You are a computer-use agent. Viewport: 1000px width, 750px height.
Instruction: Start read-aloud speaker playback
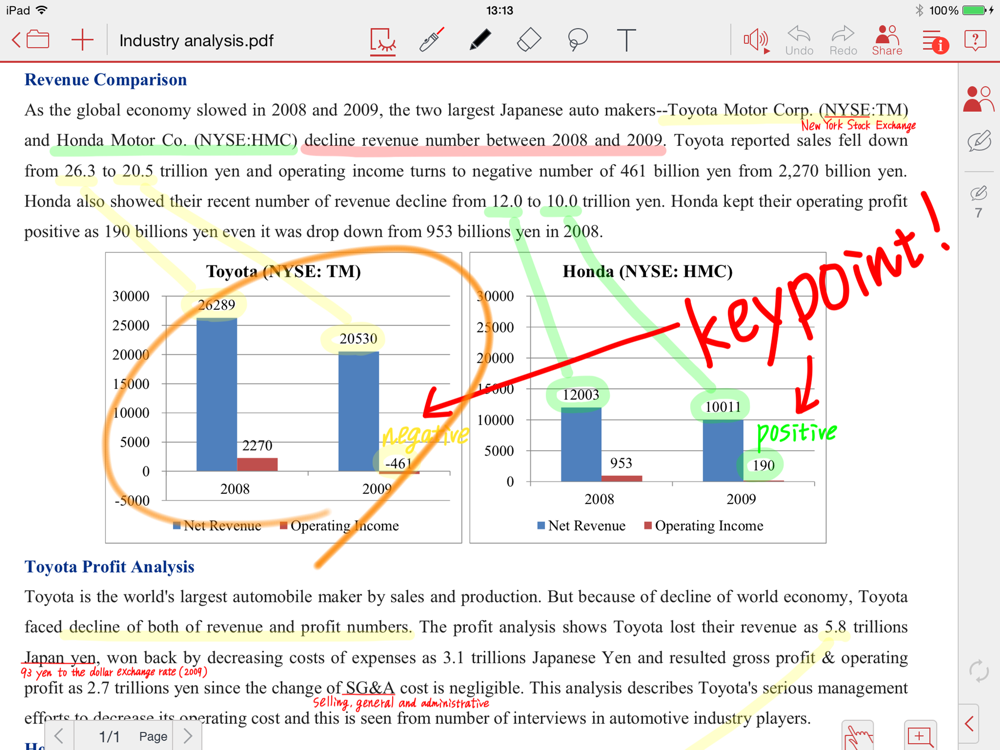click(x=756, y=41)
